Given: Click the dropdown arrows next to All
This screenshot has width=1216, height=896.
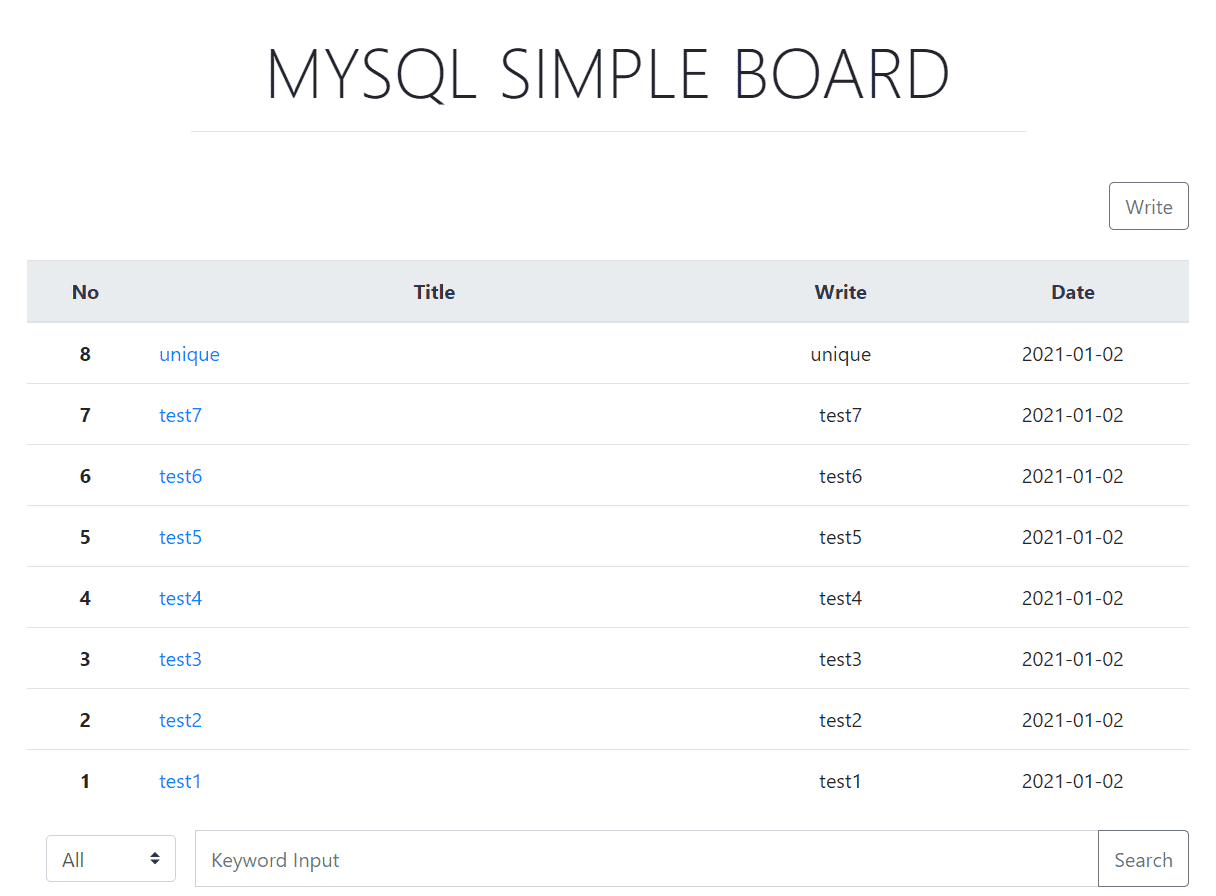Looking at the screenshot, I should click(155, 859).
